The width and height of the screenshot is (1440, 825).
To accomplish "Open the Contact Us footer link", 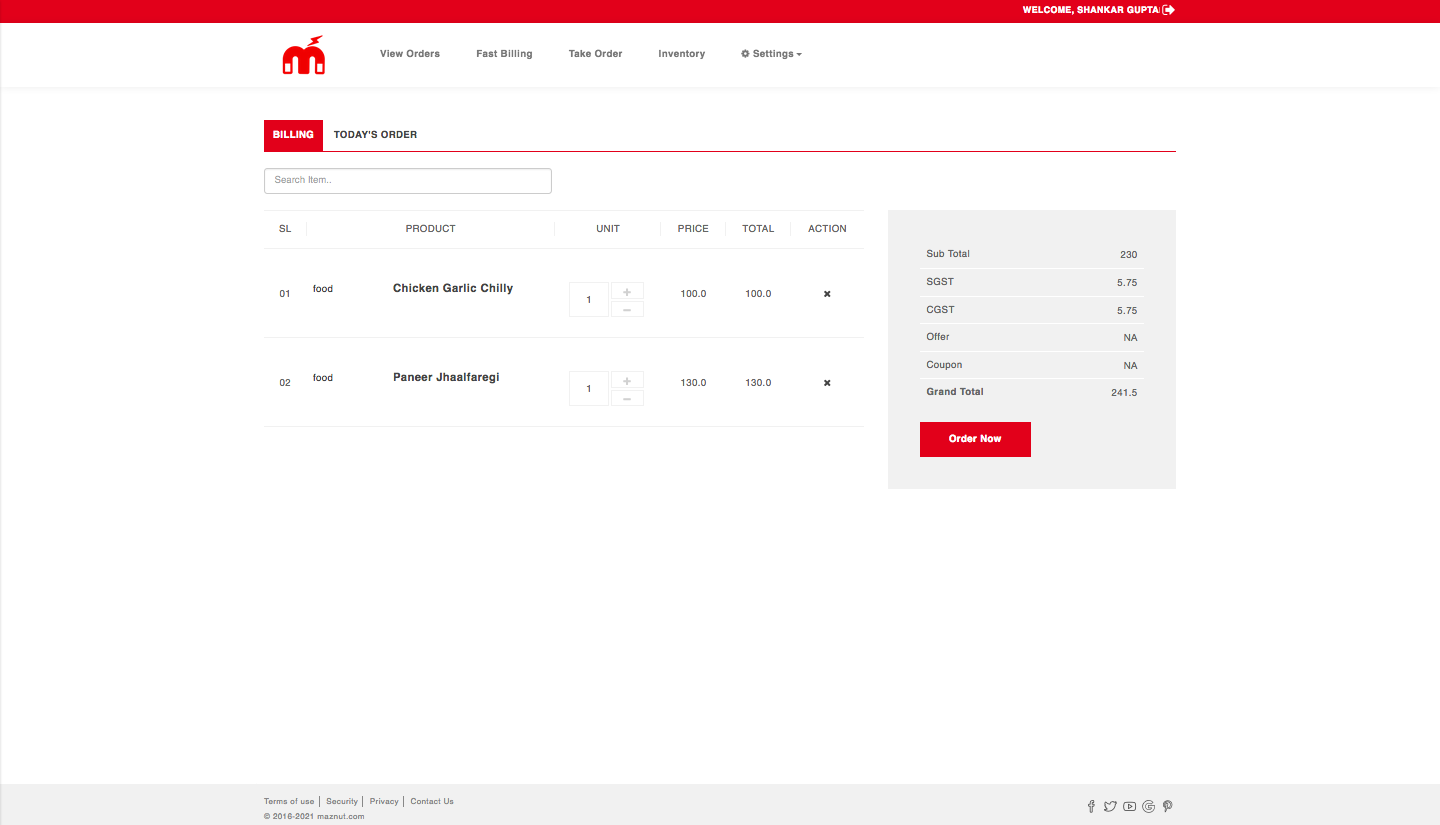I will point(432,801).
